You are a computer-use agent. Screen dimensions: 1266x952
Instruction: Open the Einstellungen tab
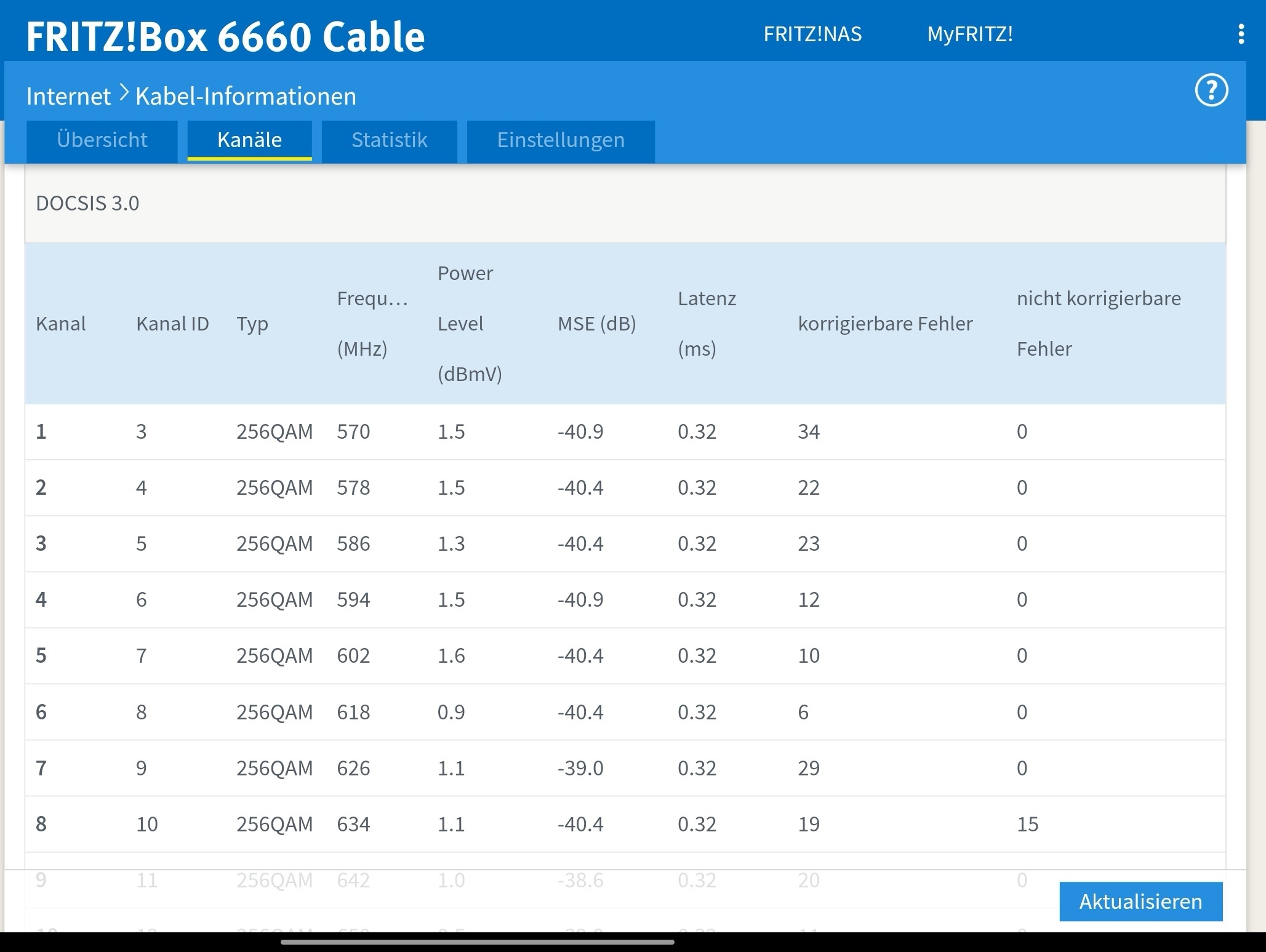(x=561, y=140)
